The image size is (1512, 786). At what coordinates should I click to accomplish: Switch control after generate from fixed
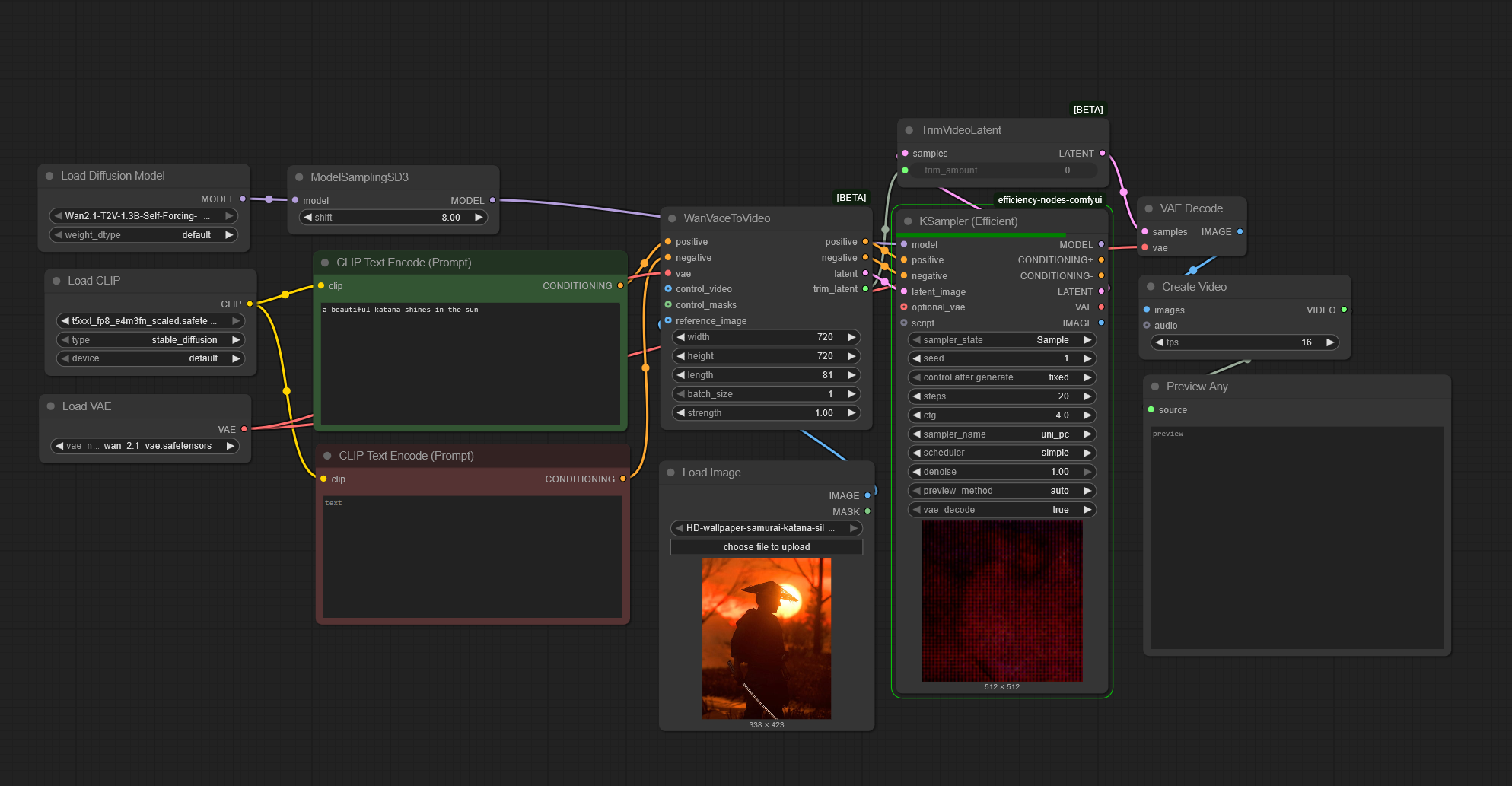click(x=1001, y=377)
